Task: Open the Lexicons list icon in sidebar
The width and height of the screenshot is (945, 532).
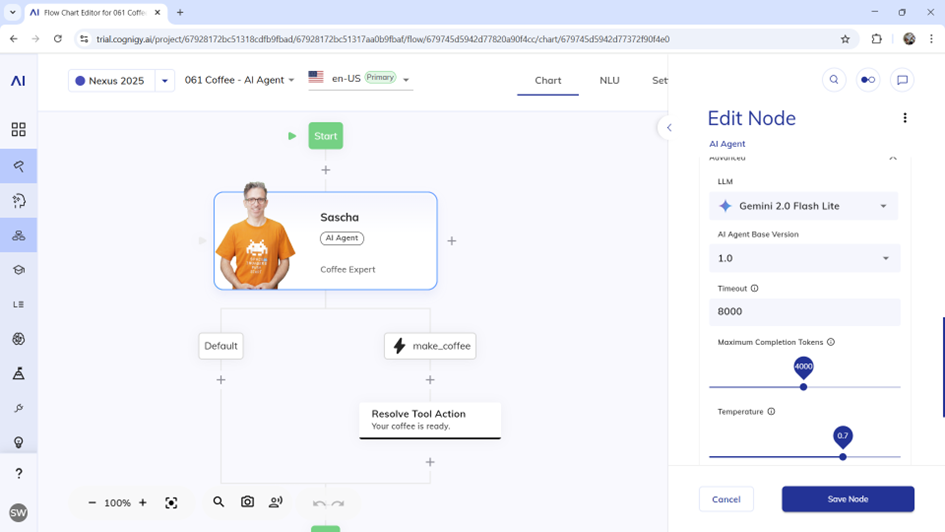Action: 19,304
